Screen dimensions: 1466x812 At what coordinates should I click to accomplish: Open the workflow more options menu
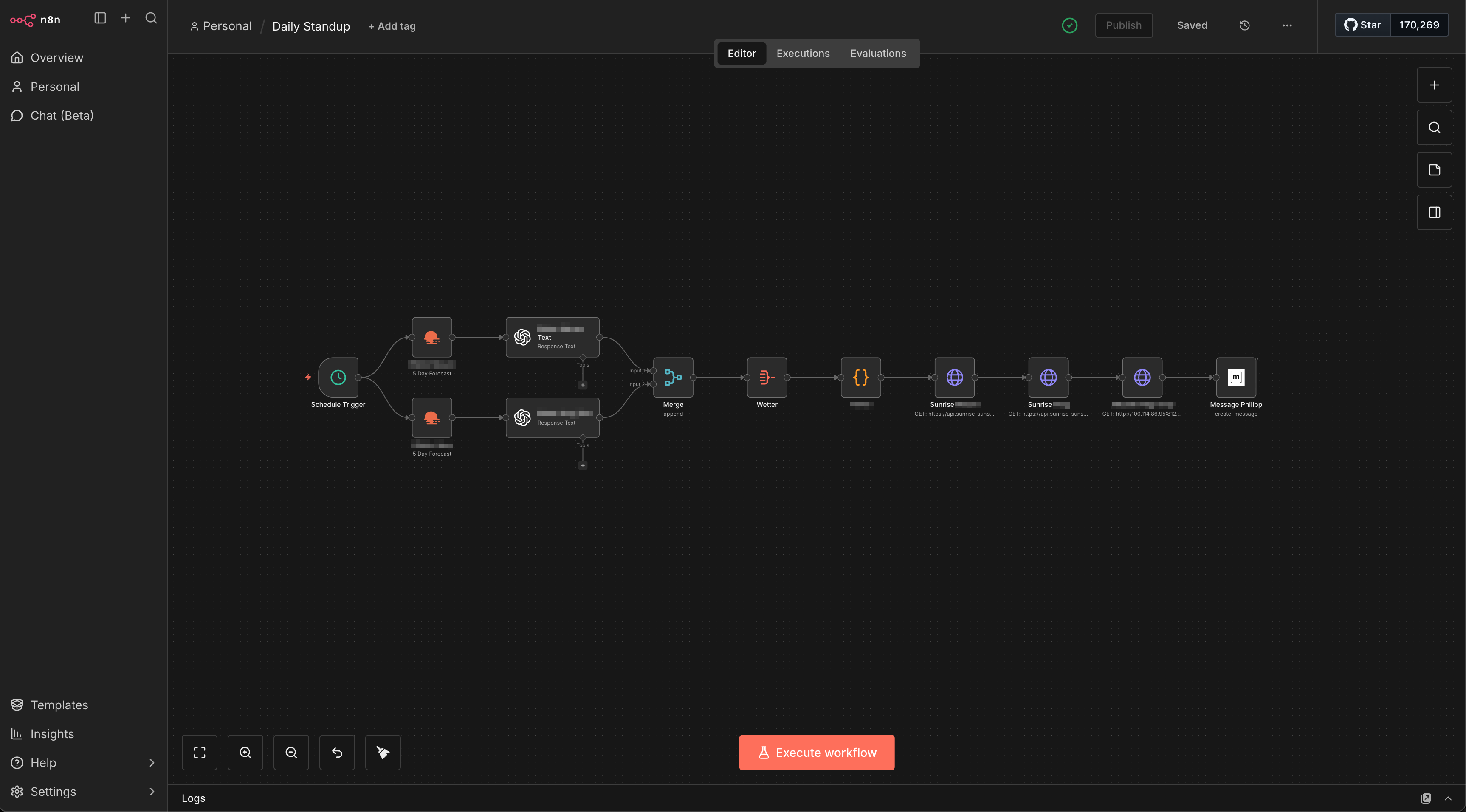point(1287,25)
